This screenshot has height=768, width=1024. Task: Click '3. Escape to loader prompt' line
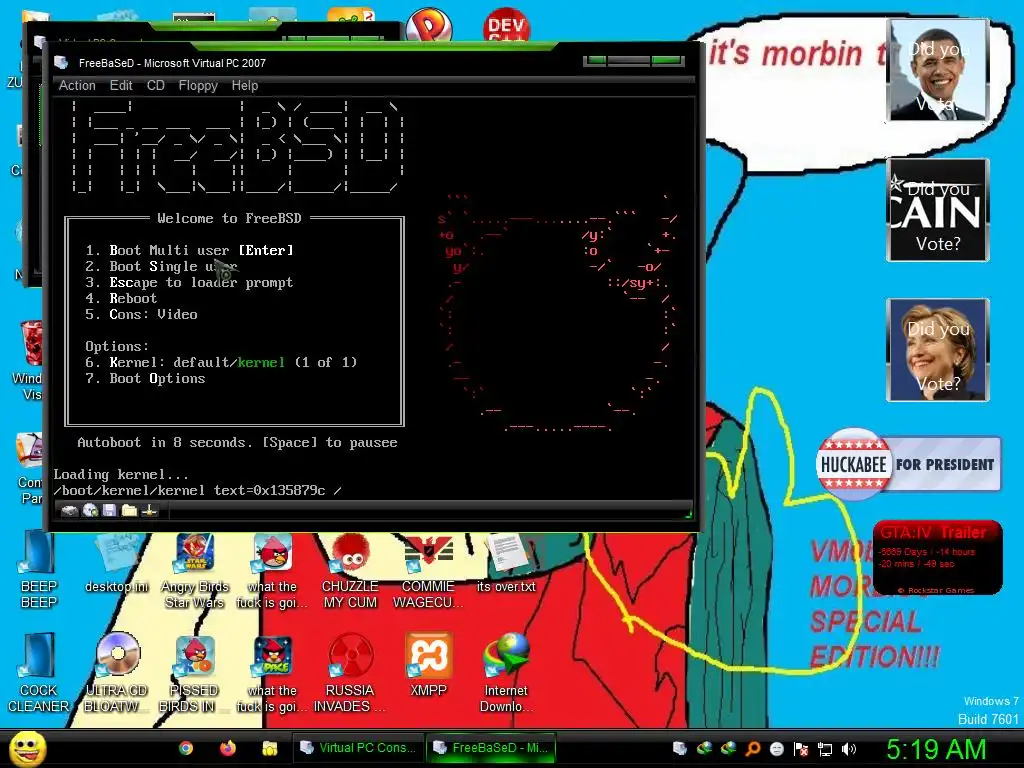point(189,282)
